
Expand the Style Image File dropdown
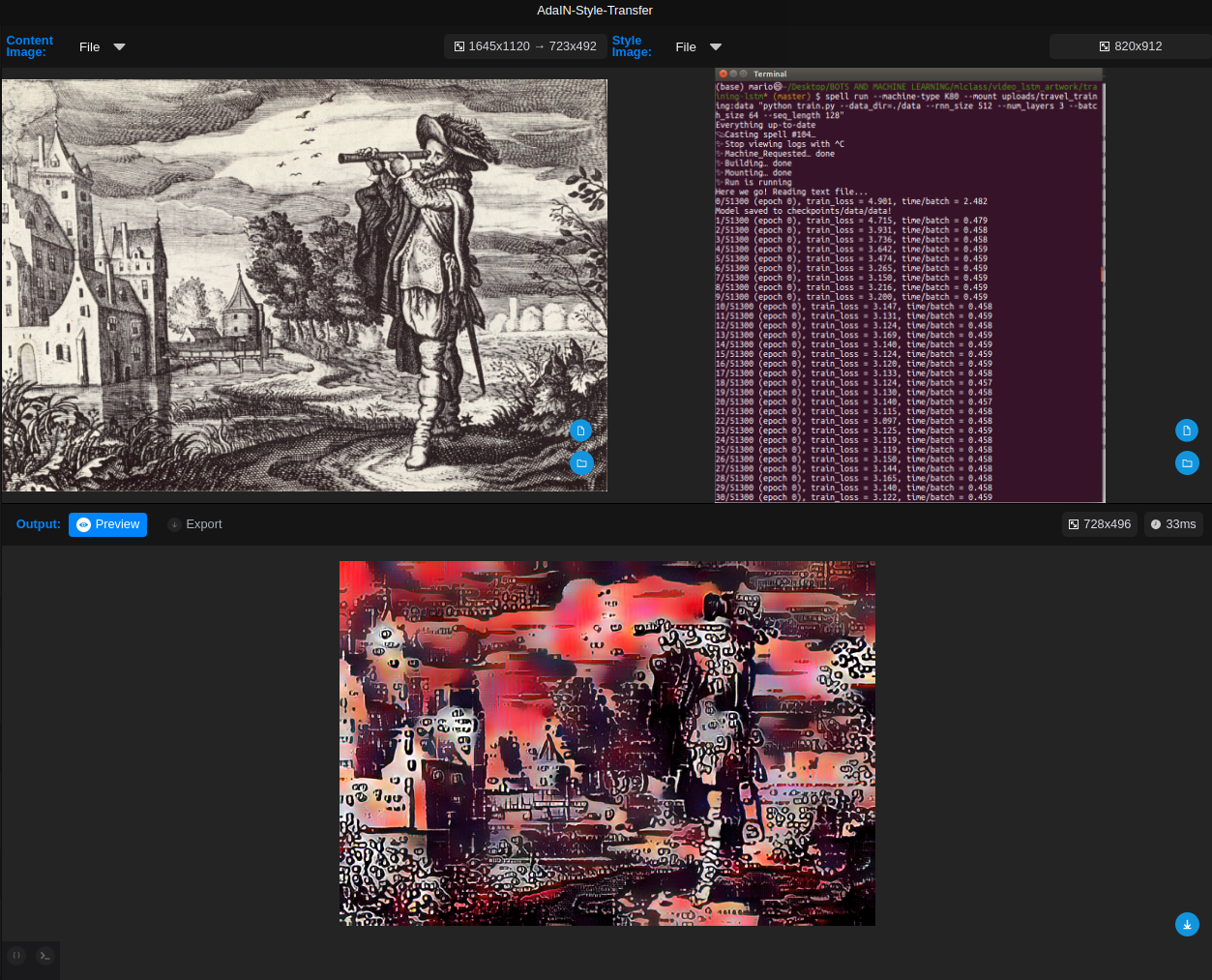[x=698, y=46]
